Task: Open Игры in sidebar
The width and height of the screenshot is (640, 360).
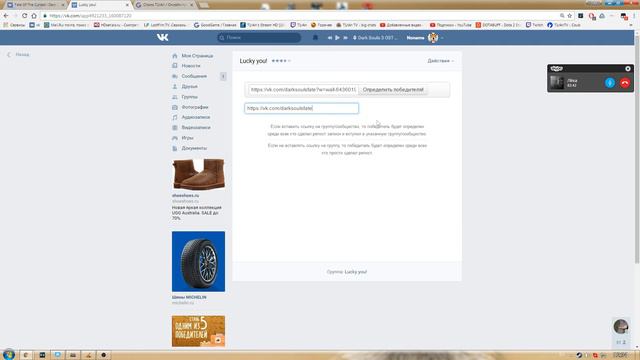Action: 187,138
